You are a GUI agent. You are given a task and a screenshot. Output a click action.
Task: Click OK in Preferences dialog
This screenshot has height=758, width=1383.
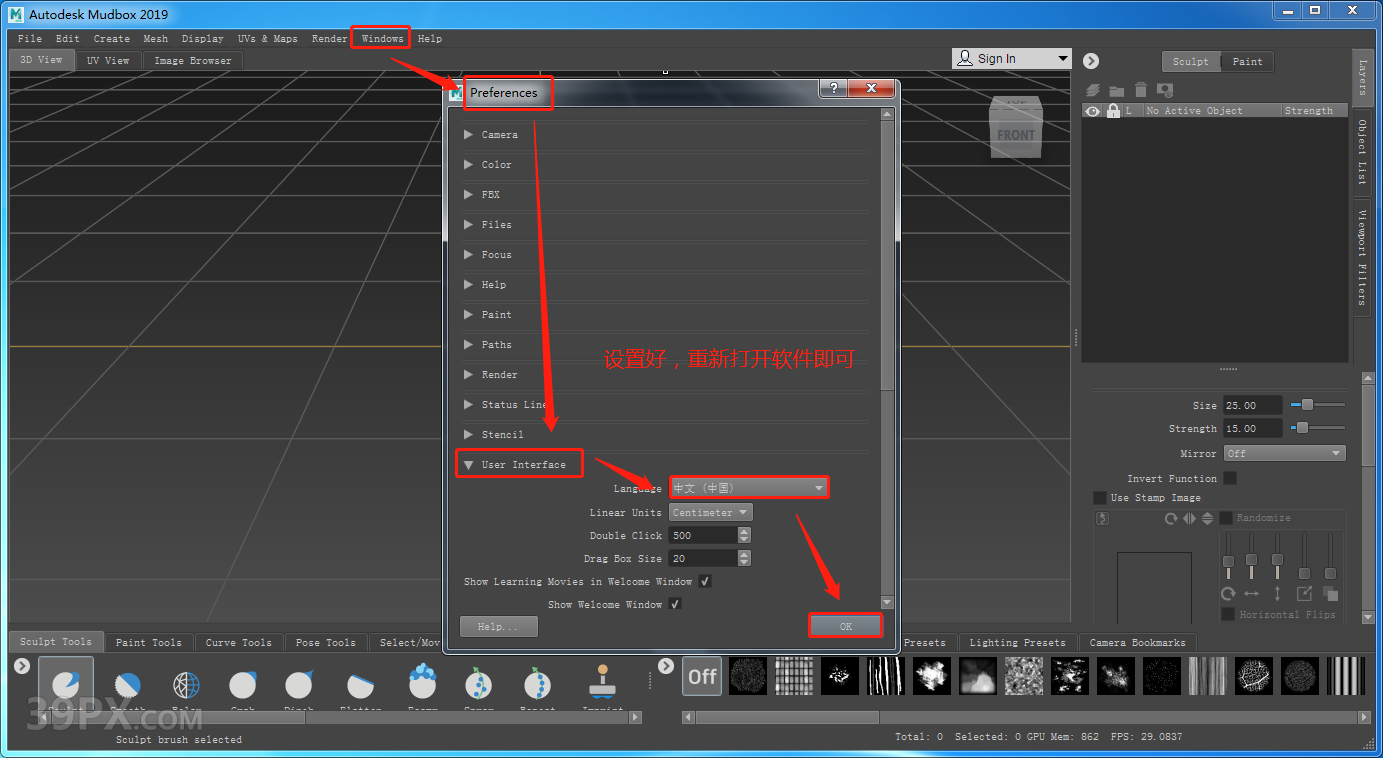845,626
